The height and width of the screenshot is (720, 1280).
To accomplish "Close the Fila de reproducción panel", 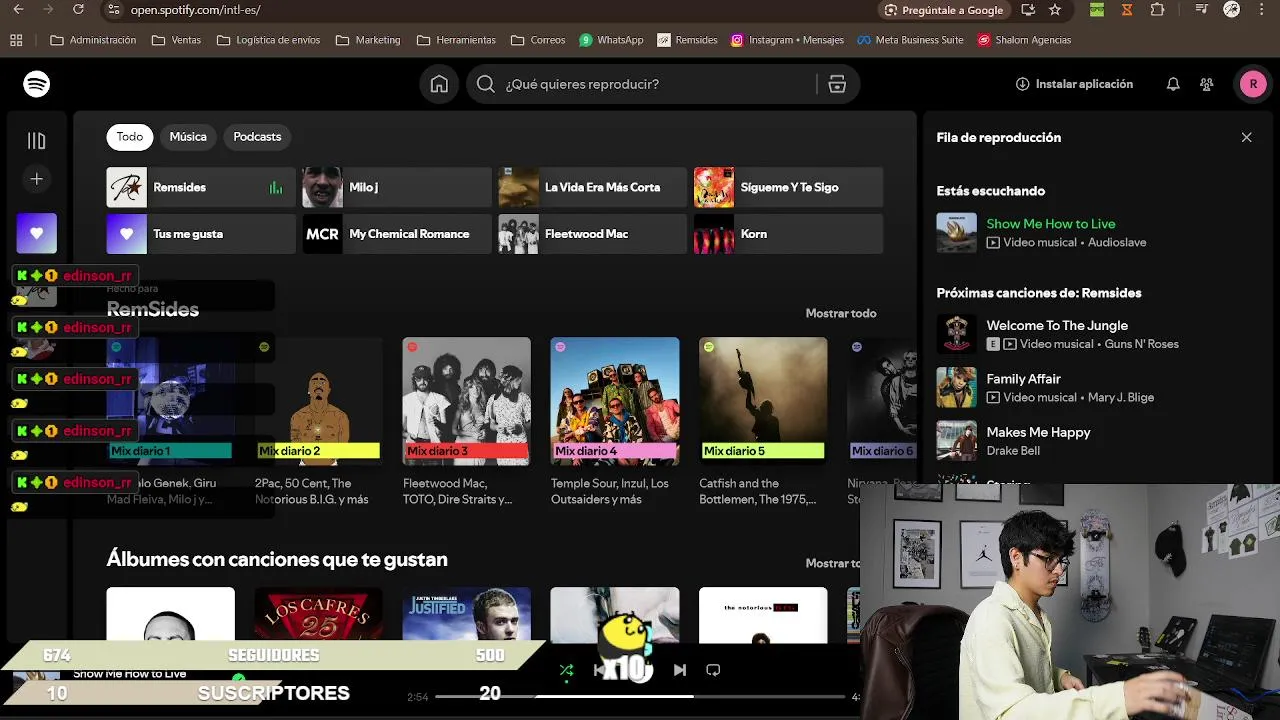I will pyautogui.click(x=1246, y=137).
